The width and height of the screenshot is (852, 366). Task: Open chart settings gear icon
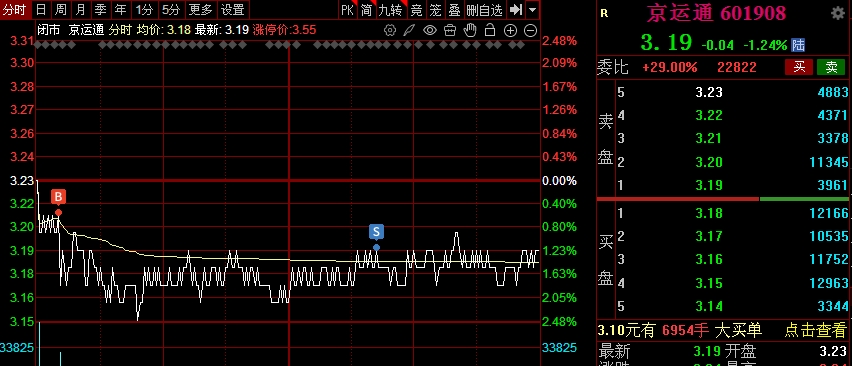390,30
